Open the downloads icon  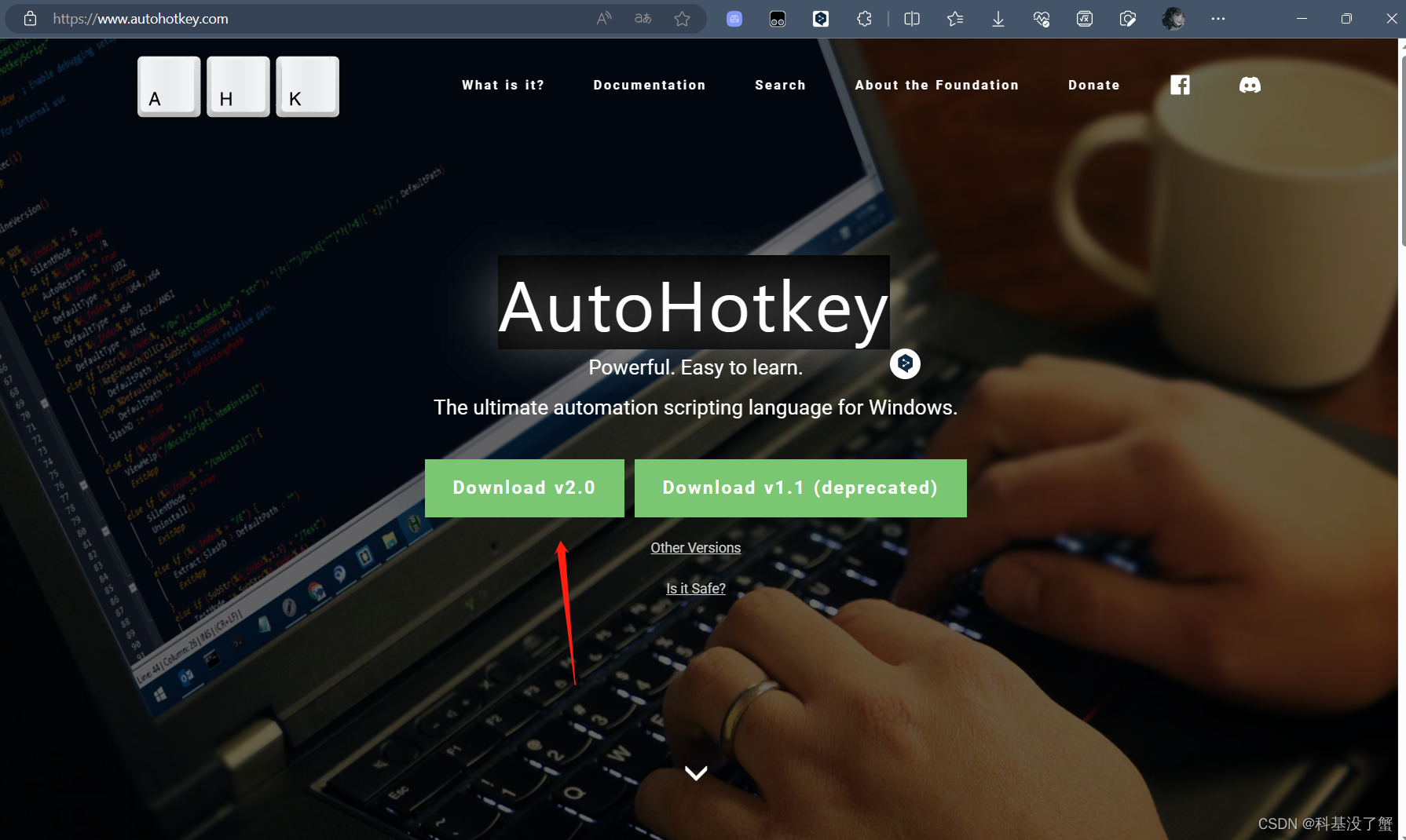click(998, 19)
